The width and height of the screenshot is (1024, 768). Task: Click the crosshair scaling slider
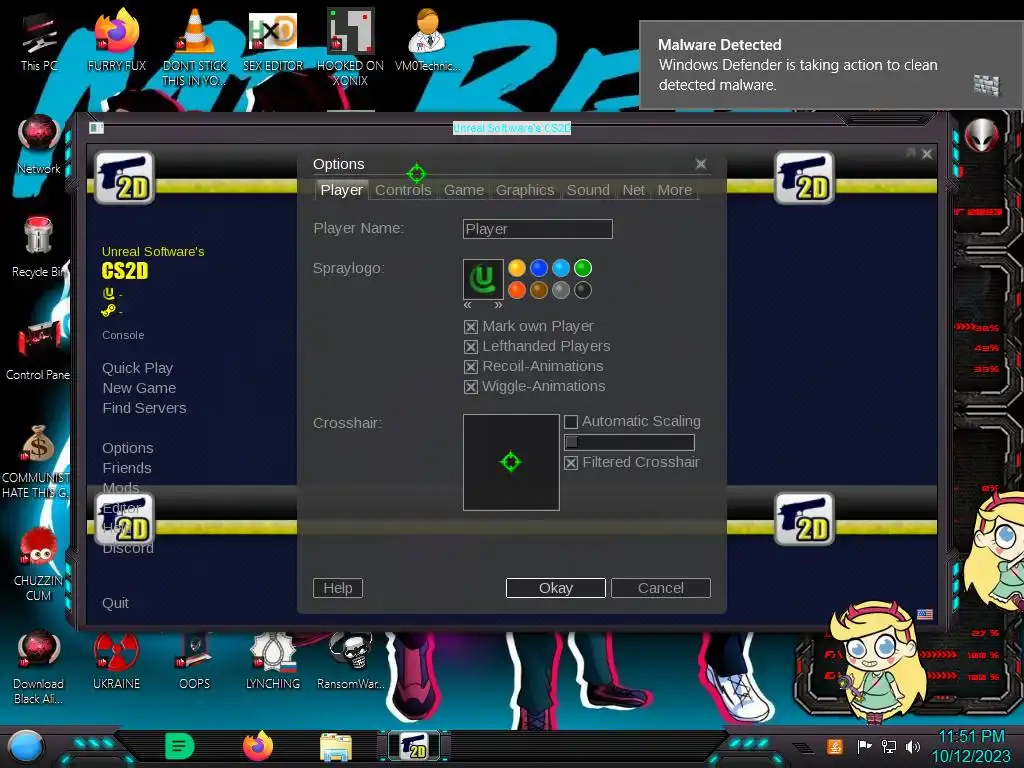[x=629, y=442]
